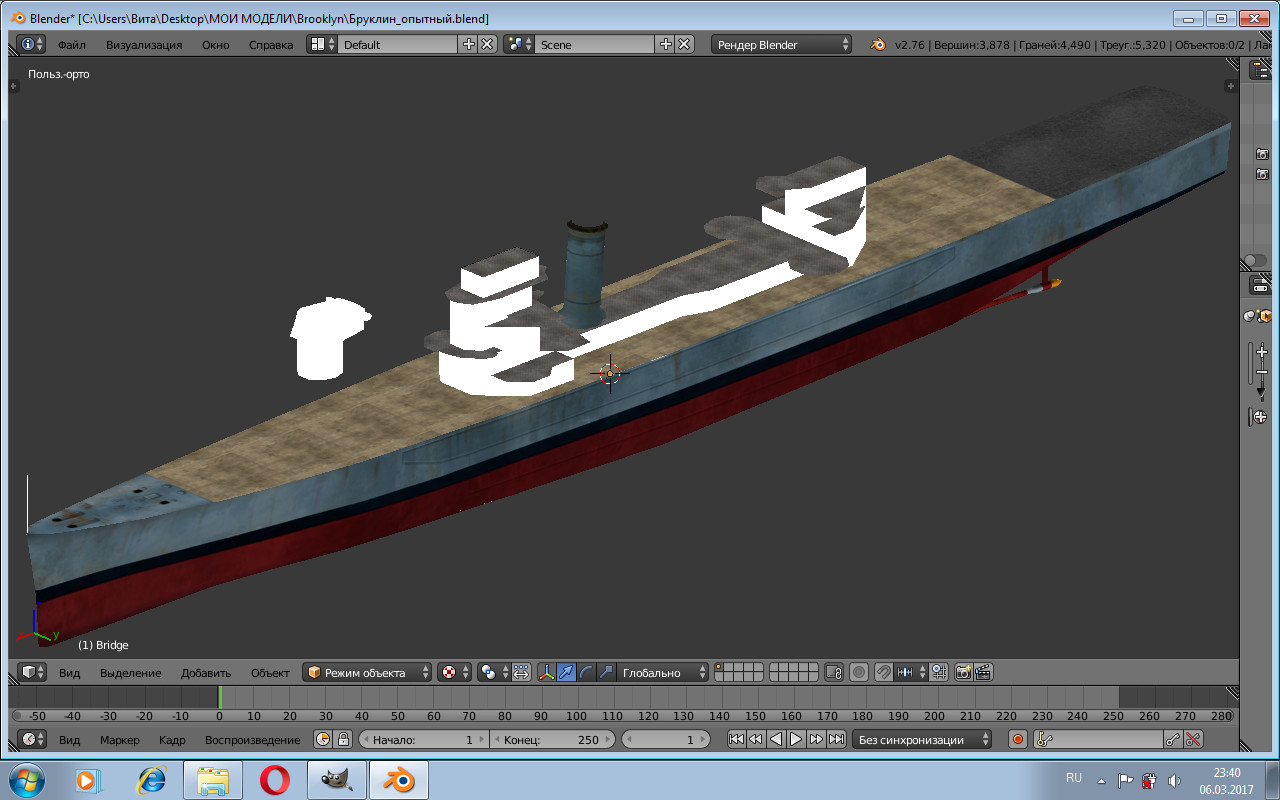Click the Маркер menu in timeline
This screenshot has height=800, width=1280.
coord(120,740)
